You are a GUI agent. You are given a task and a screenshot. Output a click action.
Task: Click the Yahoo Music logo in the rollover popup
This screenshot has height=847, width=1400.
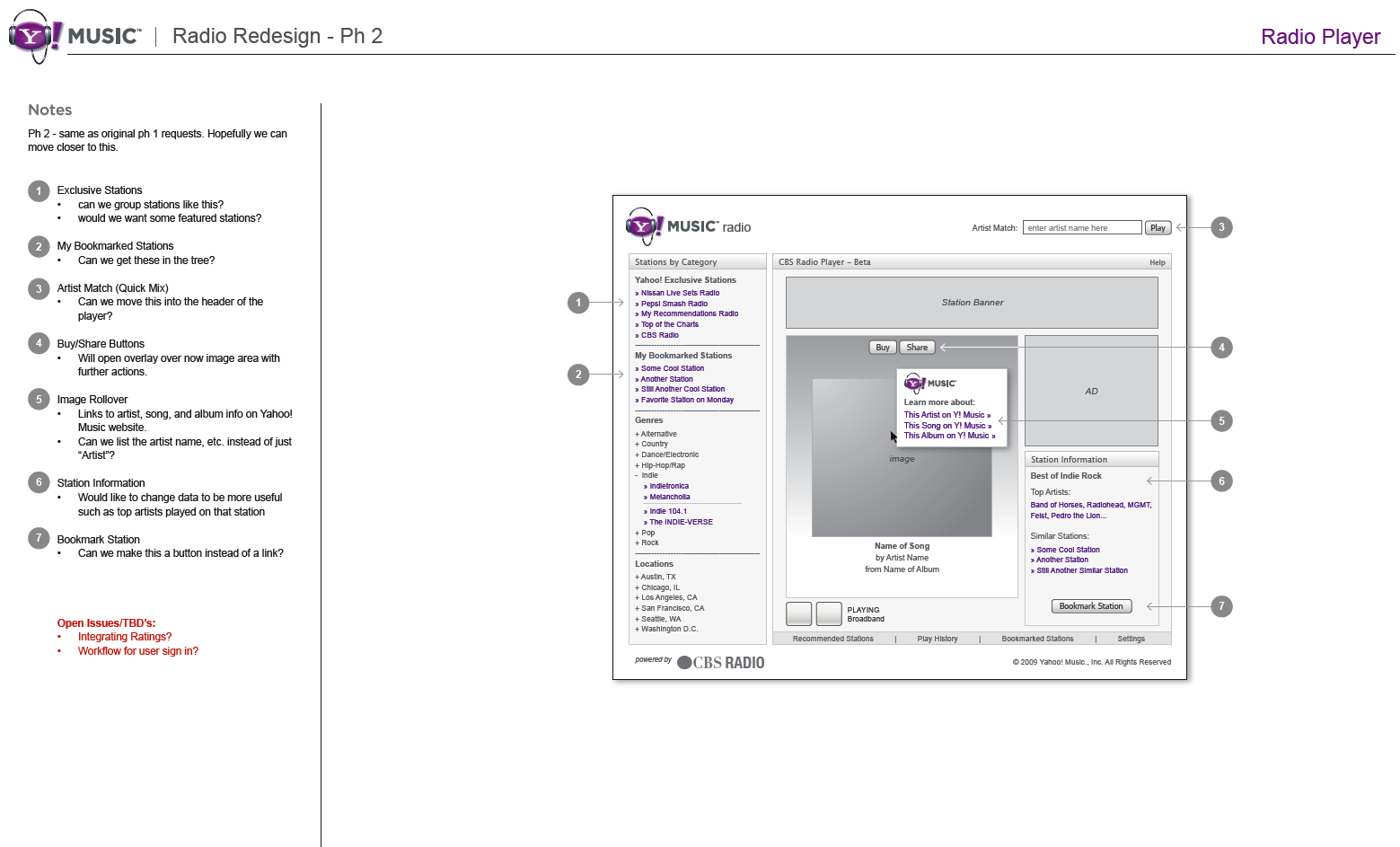click(929, 384)
